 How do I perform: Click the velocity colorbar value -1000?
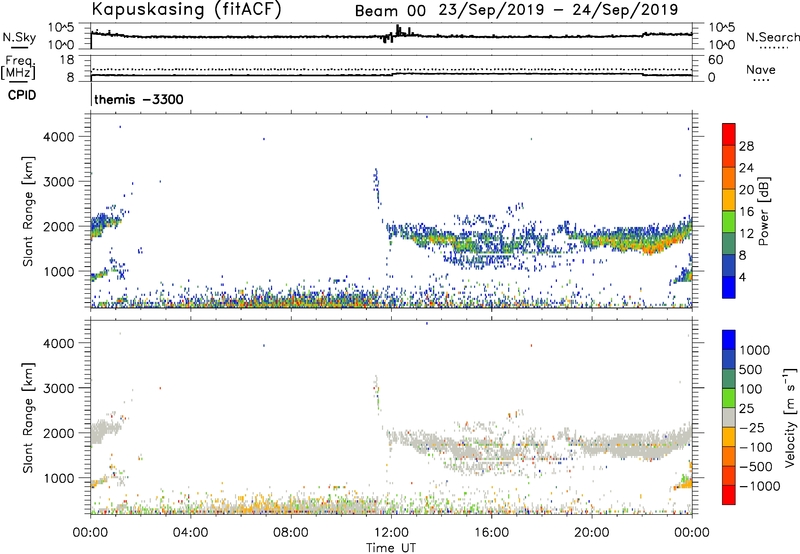point(759,486)
